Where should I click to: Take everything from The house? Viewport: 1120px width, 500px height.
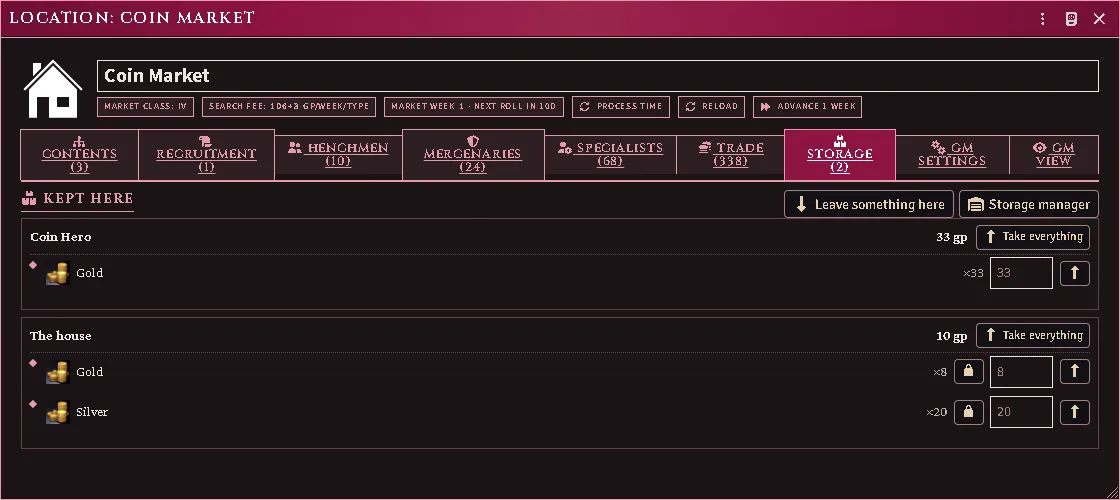tap(1033, 335)
